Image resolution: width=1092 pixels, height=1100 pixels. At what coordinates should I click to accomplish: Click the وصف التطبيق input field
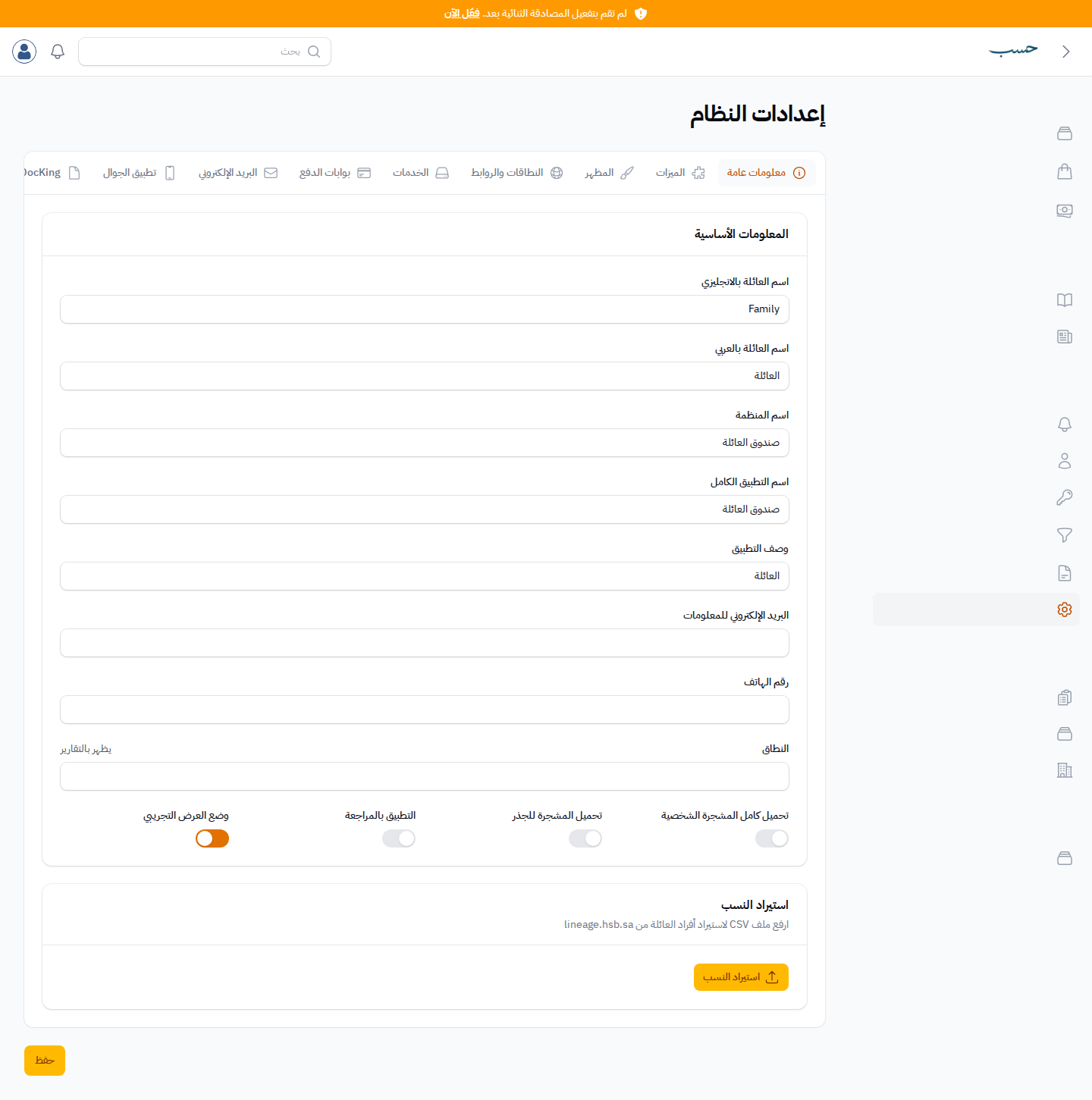coord(425,576)
